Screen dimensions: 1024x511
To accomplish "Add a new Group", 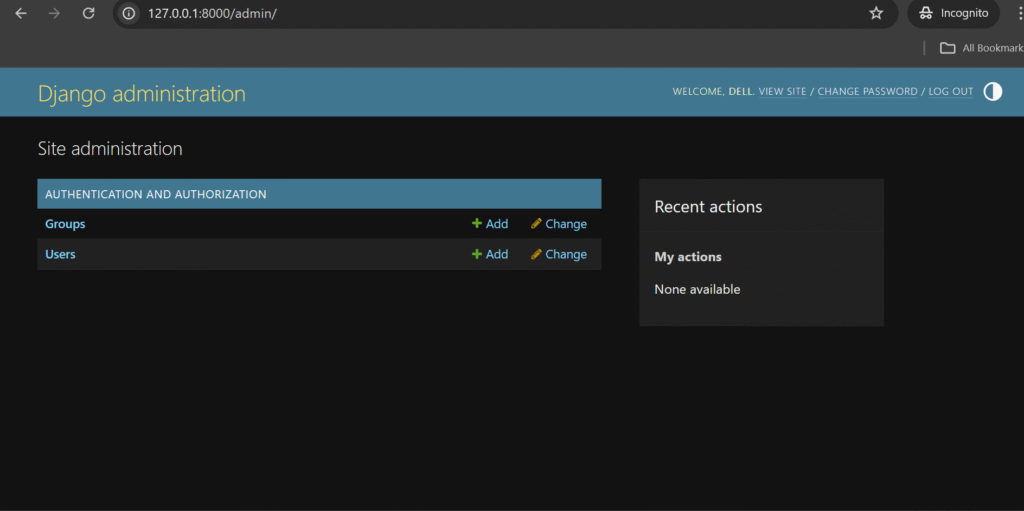I will click(x=490, y=224).
